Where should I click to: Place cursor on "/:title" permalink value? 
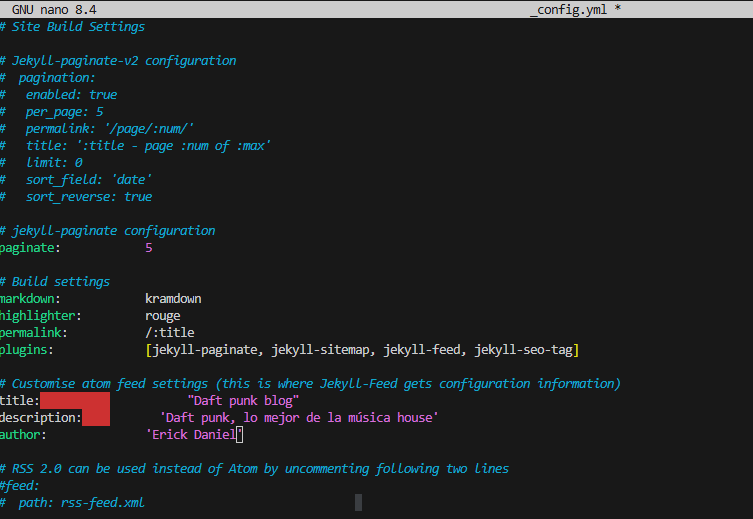(170, 333)
